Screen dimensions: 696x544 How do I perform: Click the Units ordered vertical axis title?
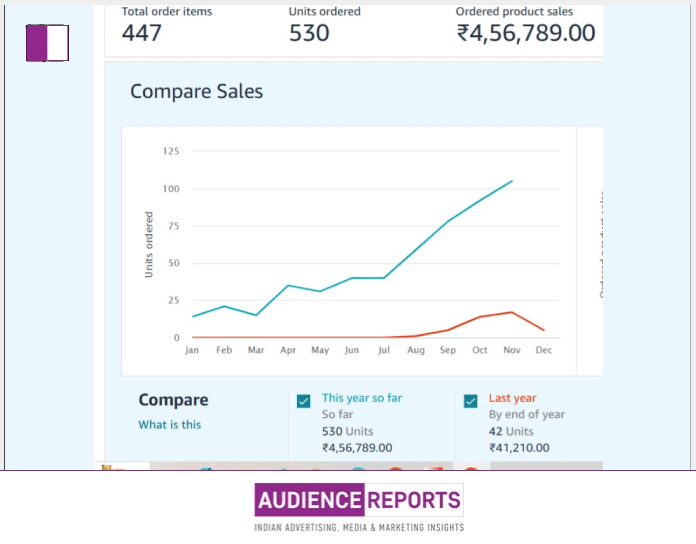tap(149, 243)
